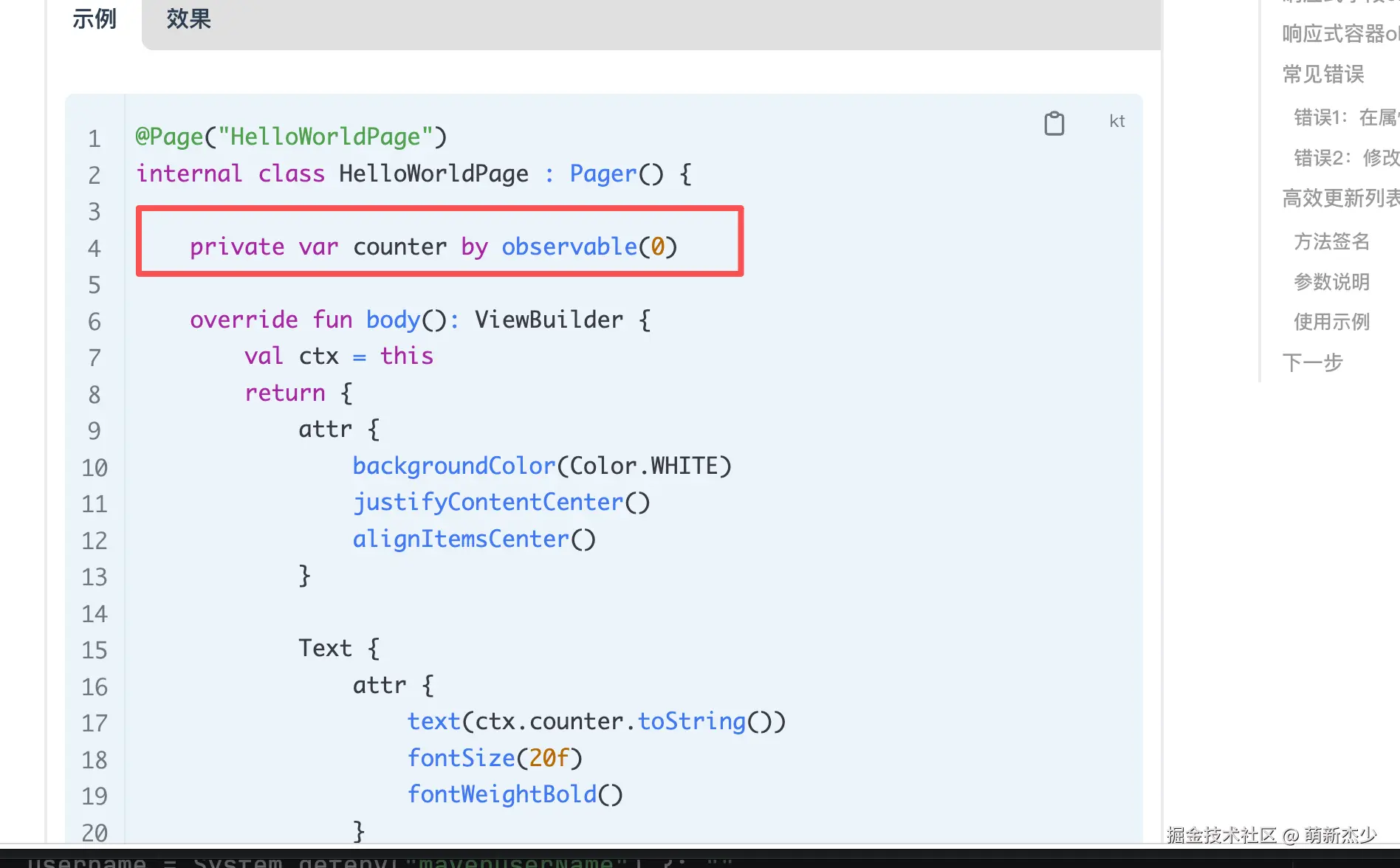Open the 常见错误 outline link
The width and height of the screenshot is (1400, 868).
point(1322,75)
